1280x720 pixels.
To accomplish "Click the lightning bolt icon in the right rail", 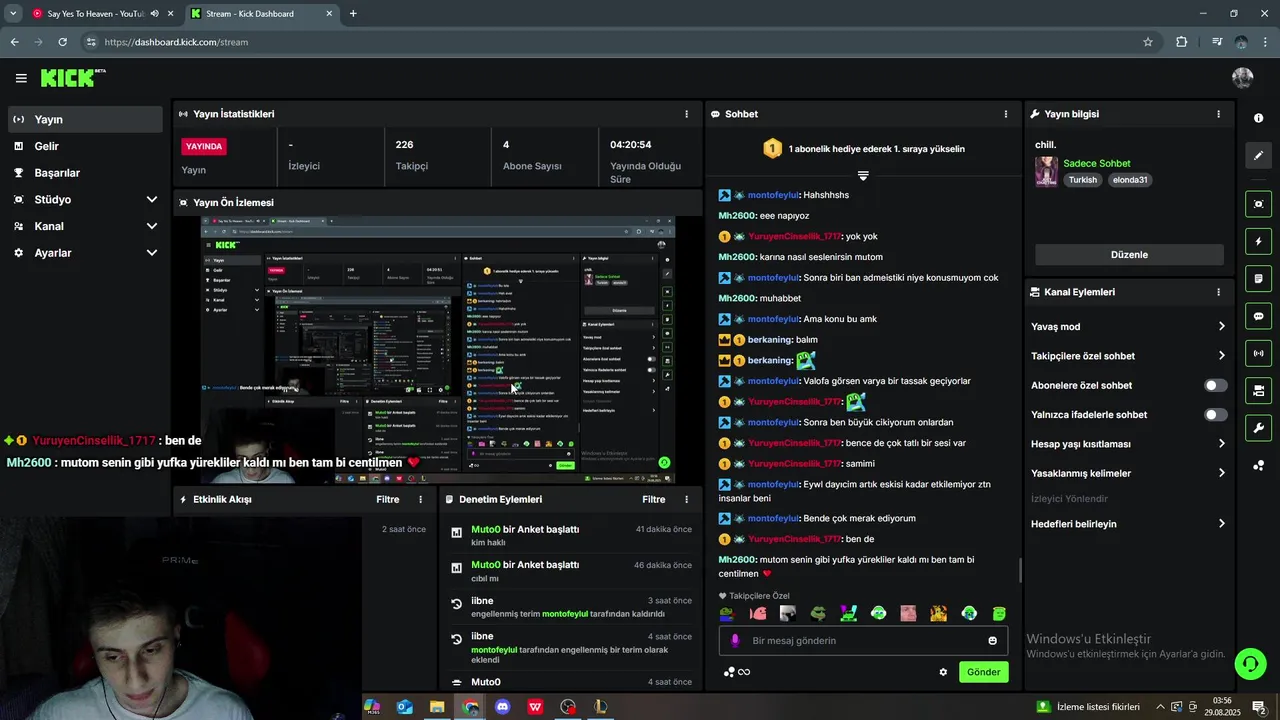I will pyautogui.click(x=1258, y=241).
